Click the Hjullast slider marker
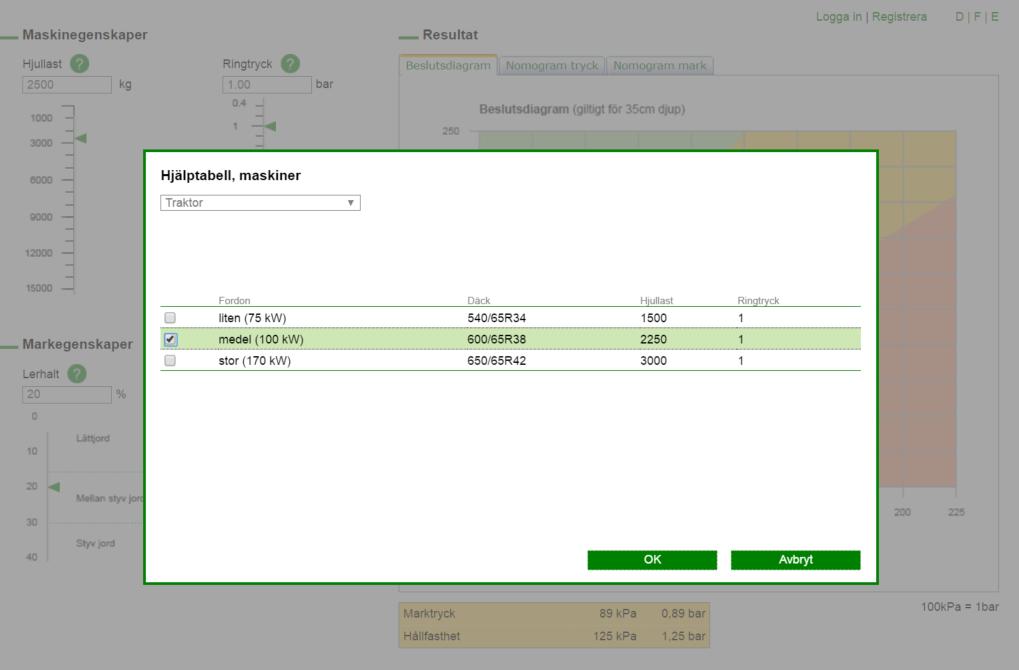The image size is (1019, 670). (x=81, y=138)
